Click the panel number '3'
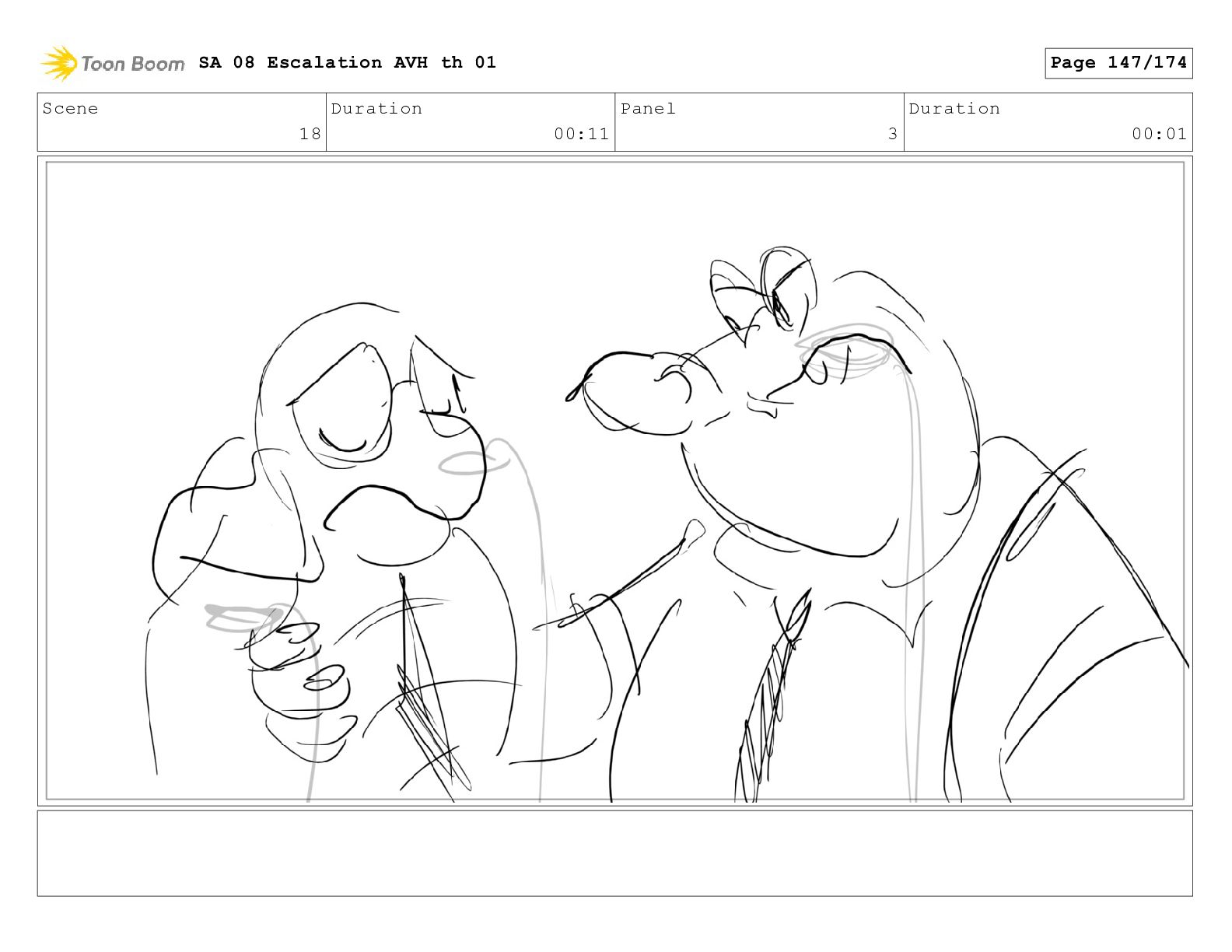This screenshot has width=1232, height=952. point(893,134)
